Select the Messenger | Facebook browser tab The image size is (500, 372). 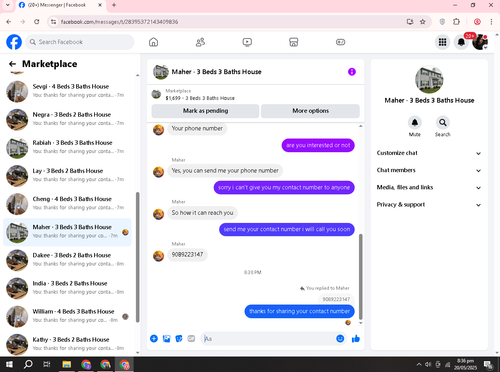[x=60, y=5]
